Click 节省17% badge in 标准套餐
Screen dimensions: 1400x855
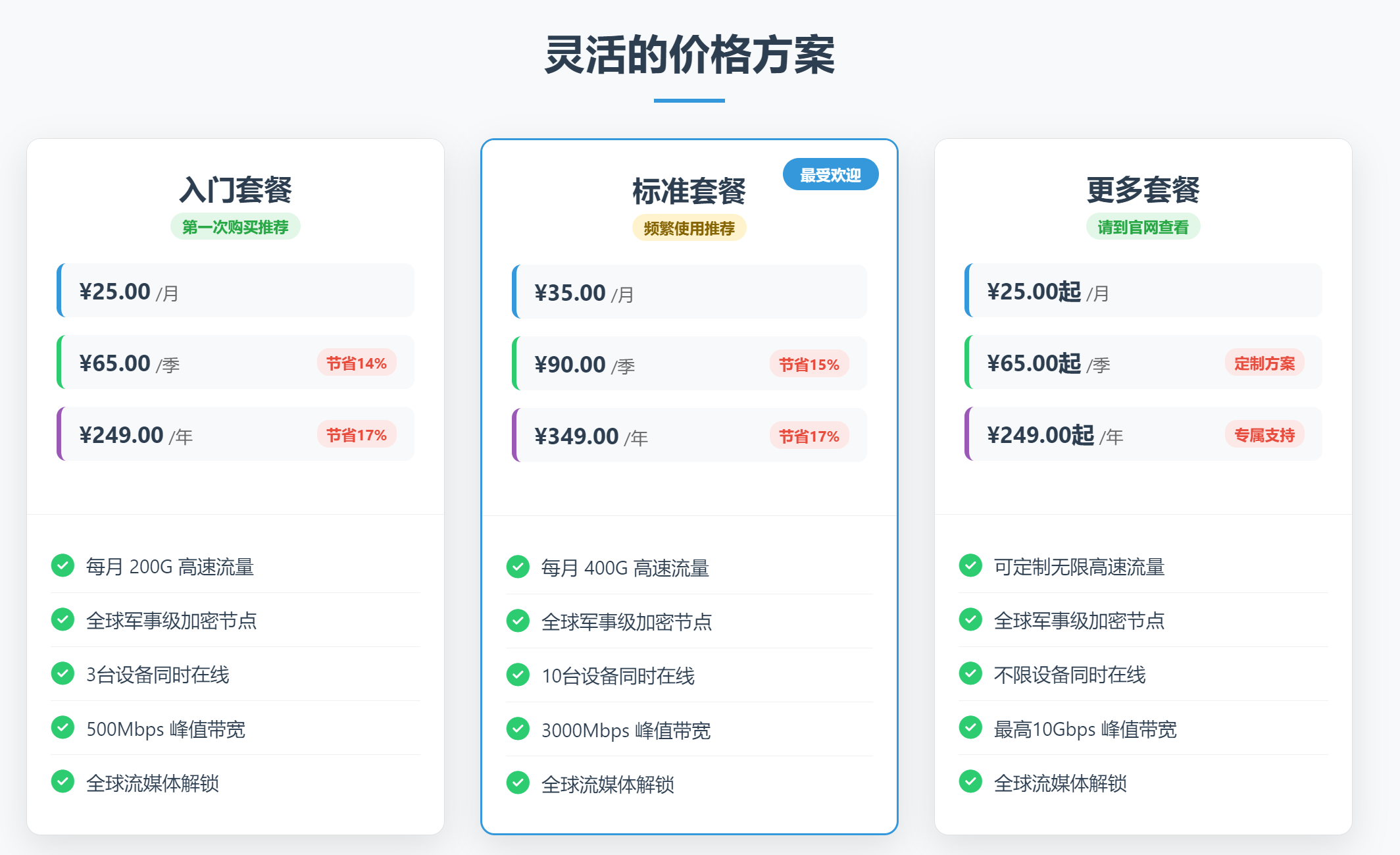[809, 436]
